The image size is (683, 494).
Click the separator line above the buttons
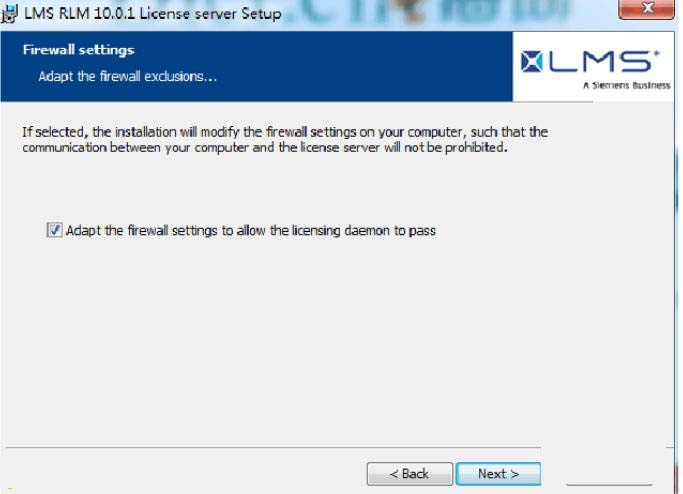click(x=273, y=447)
